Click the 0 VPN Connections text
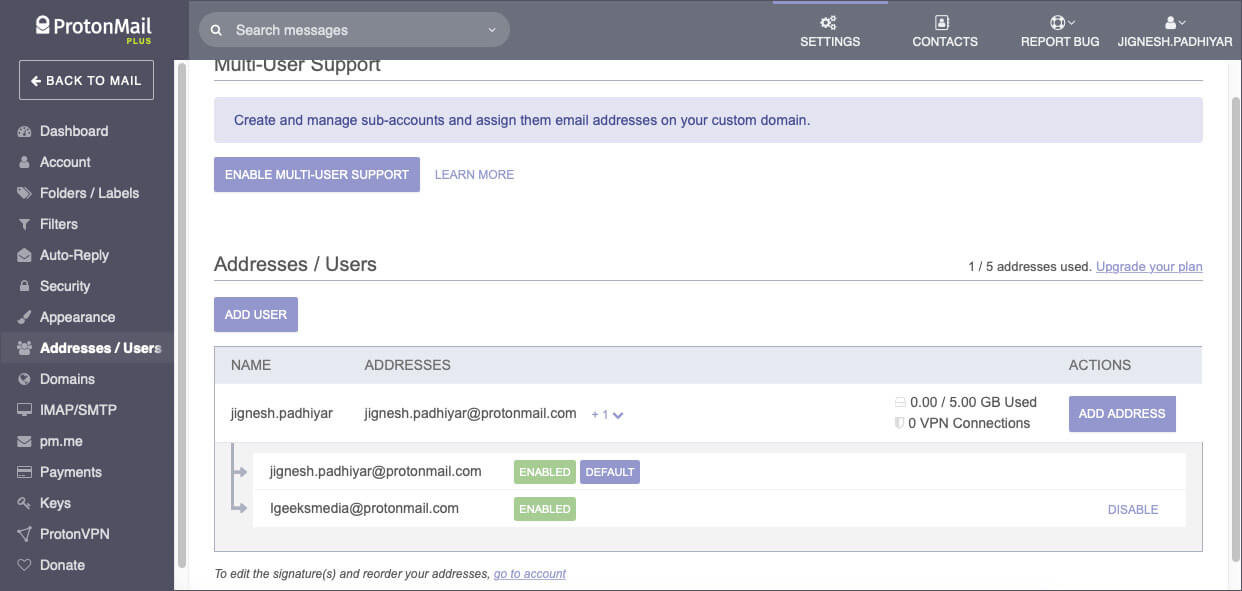 [x=969, y=423]
